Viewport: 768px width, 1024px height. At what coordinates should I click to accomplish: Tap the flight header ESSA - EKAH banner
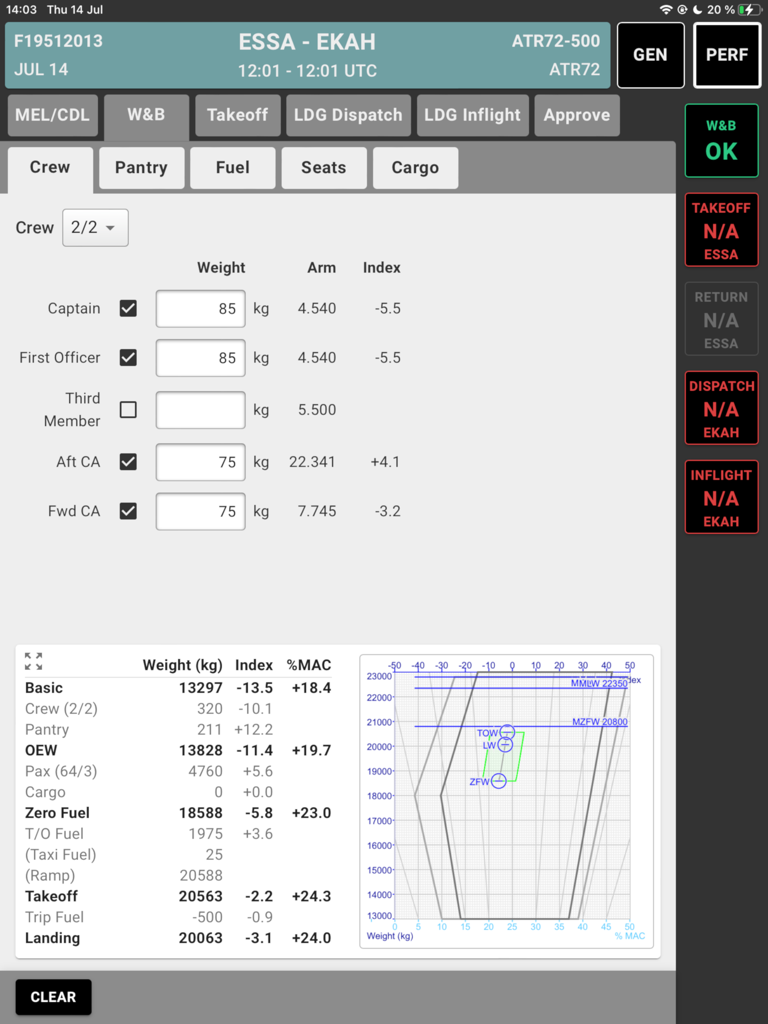[x=306, y=55]
